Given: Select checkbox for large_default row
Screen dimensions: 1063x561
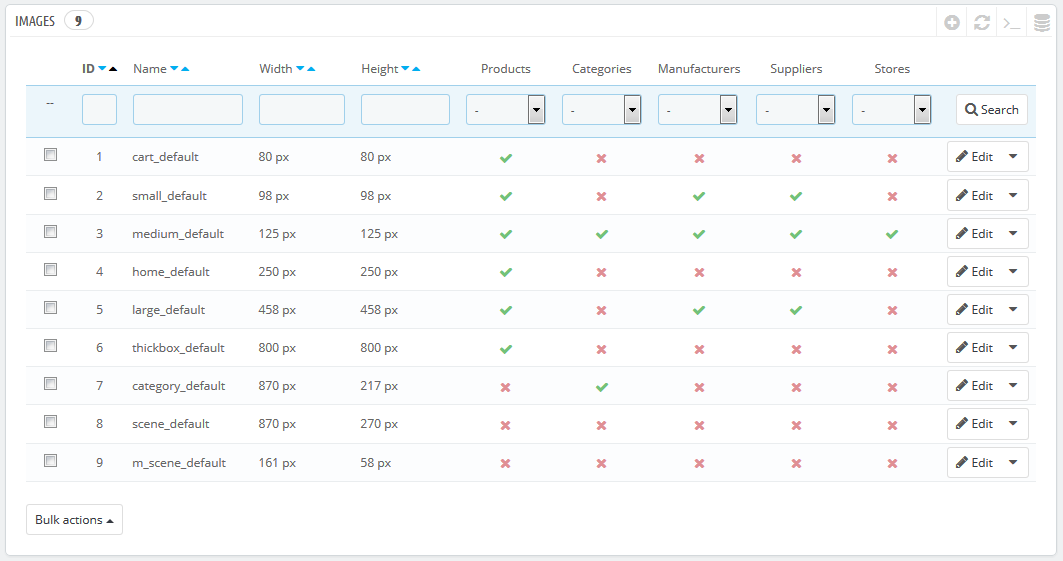Looking at the screenshot, I should (50, 307).
